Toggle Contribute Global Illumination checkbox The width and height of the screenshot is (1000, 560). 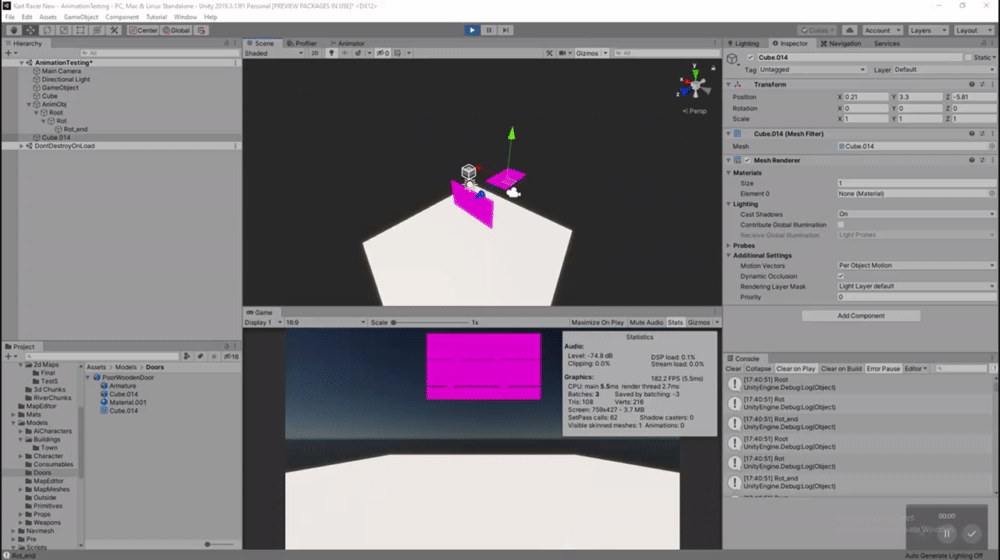point(841,225)
